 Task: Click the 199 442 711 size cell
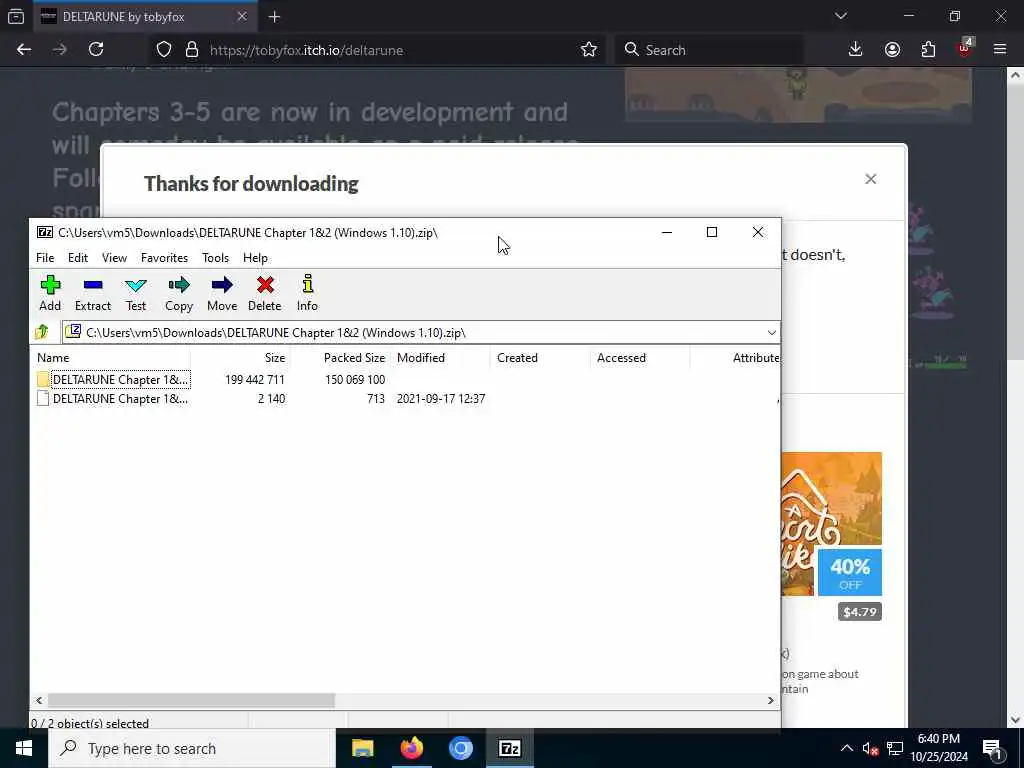tap(255, 379)
